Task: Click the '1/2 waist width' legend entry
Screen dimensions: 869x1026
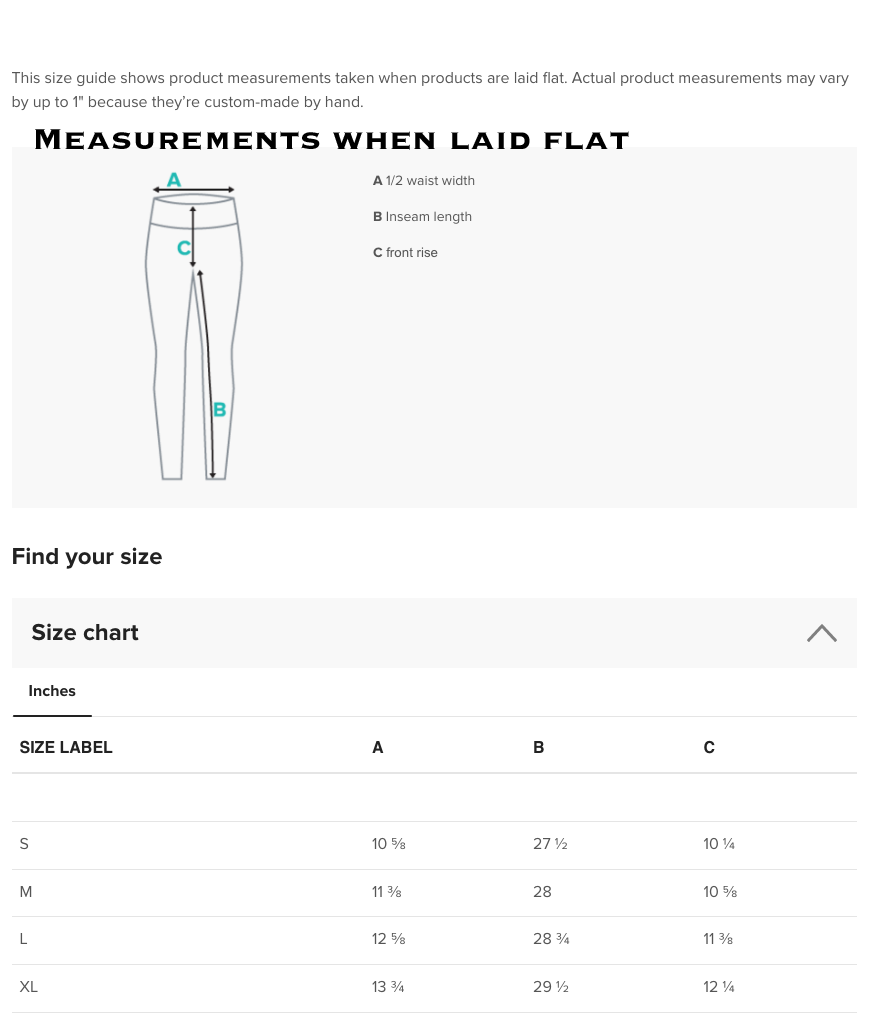Action: click(424, 181)
